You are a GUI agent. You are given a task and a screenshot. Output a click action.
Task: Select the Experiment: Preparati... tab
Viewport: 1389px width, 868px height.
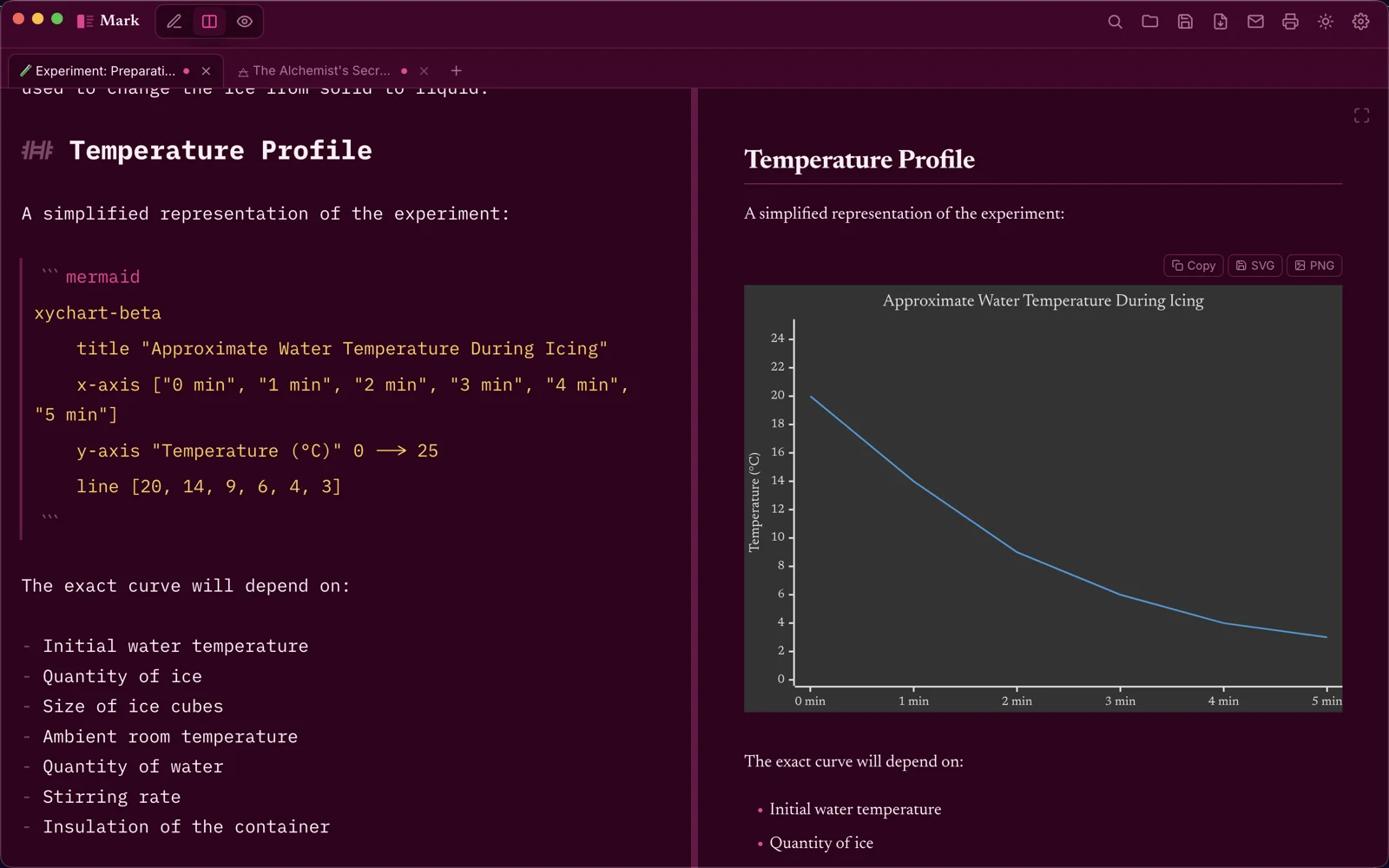point(104,71)
